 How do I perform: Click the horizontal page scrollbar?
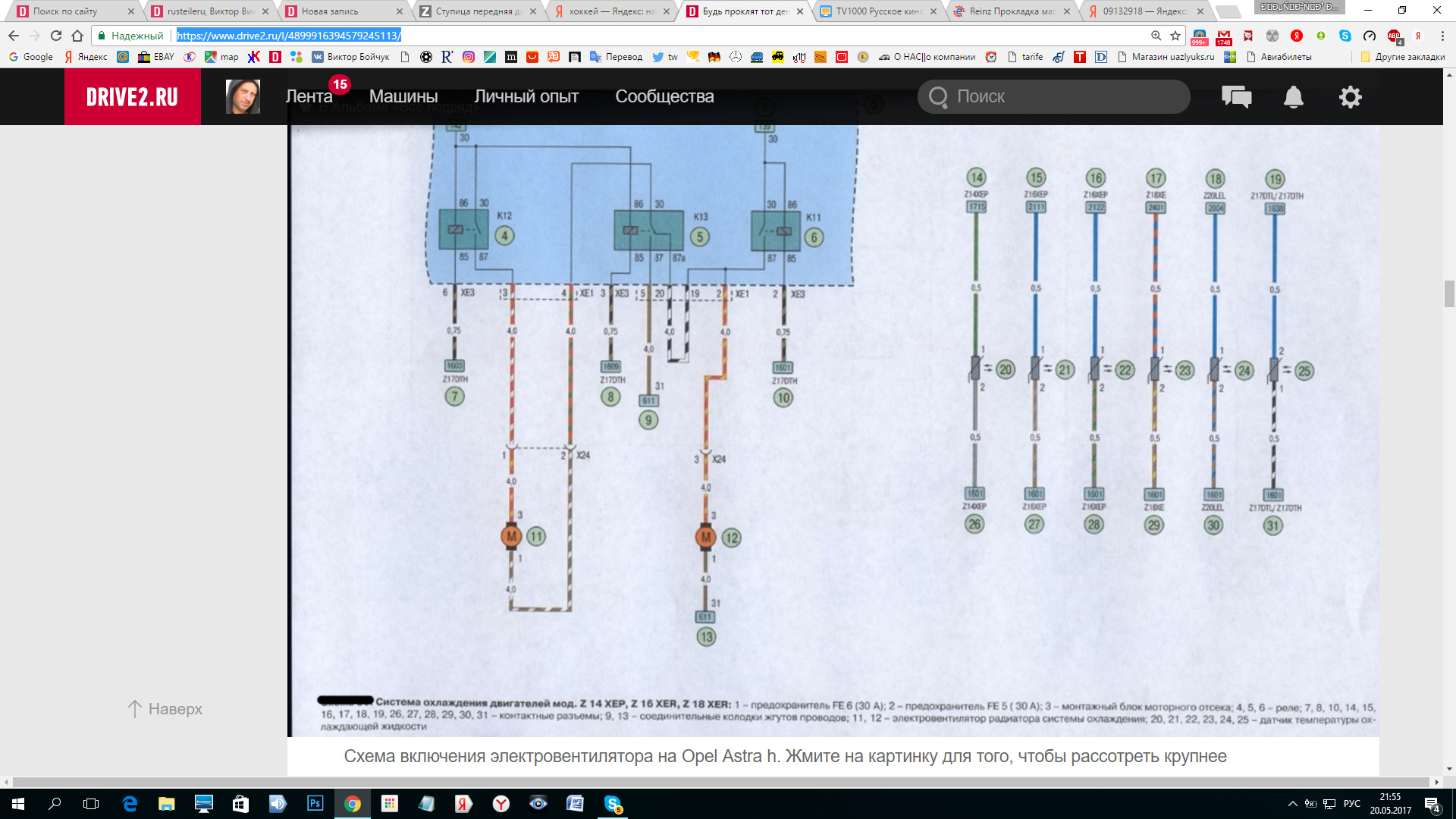(x=720, y=782)
